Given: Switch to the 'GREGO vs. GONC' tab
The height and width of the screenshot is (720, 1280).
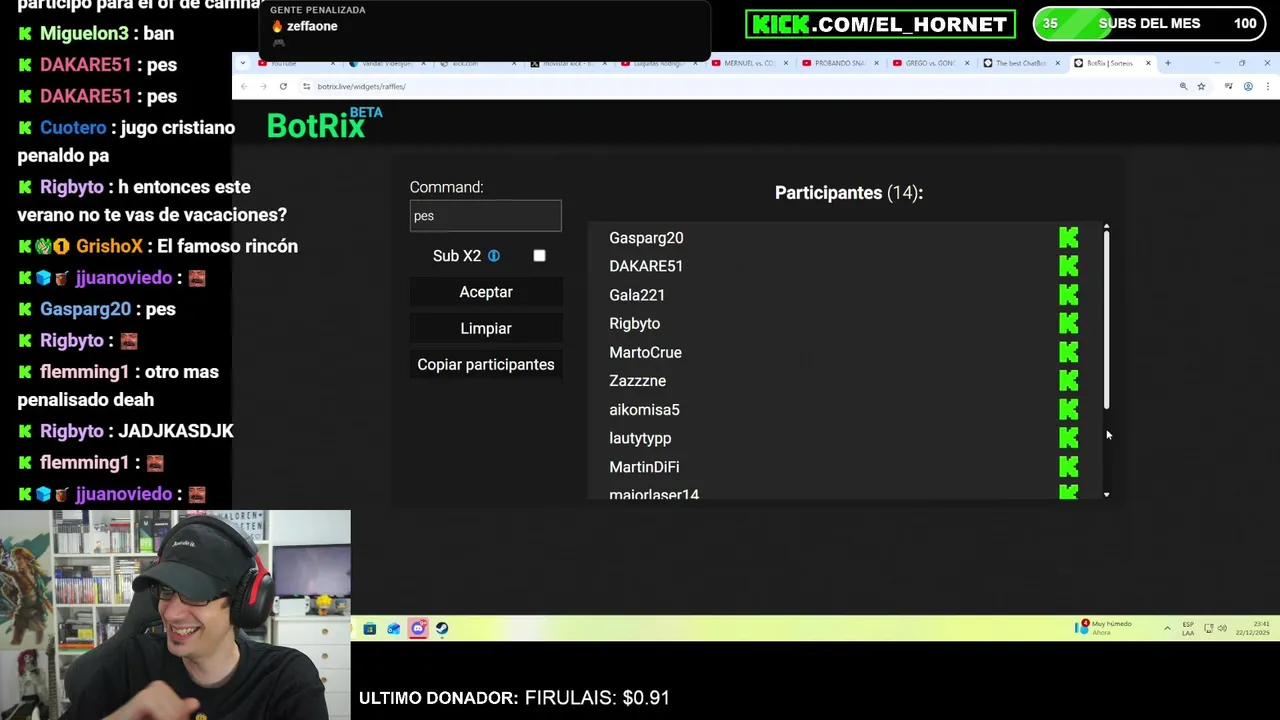Looking at the screenshot, I should (x=930, y=63).
